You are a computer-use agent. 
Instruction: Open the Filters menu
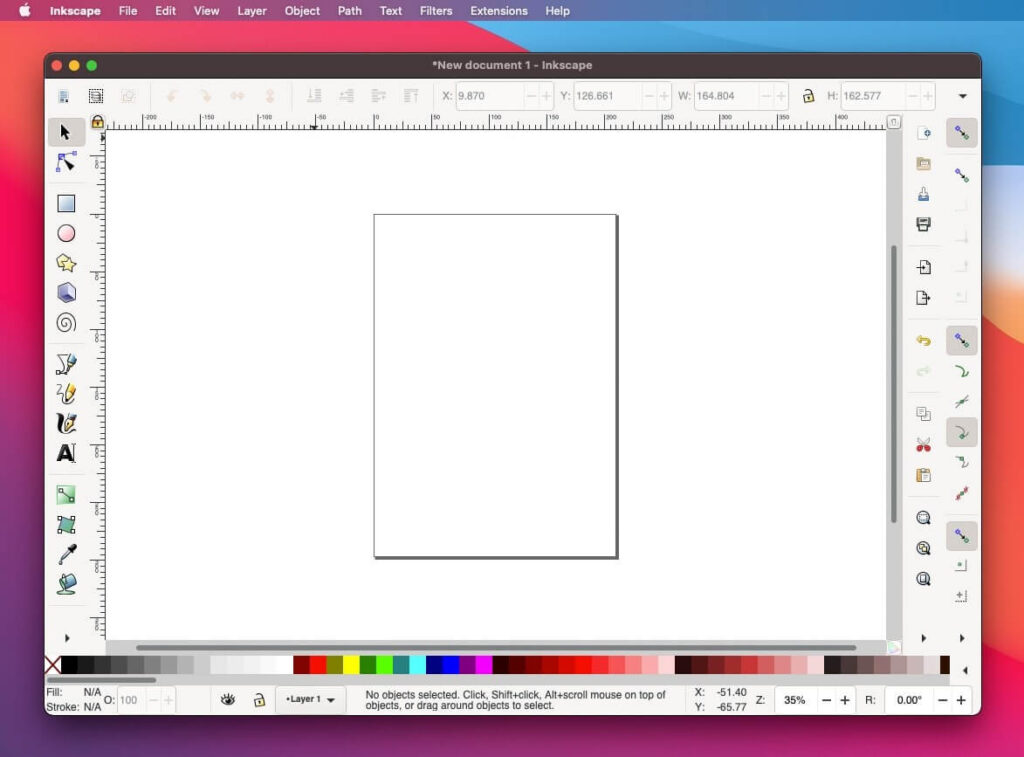436,11
